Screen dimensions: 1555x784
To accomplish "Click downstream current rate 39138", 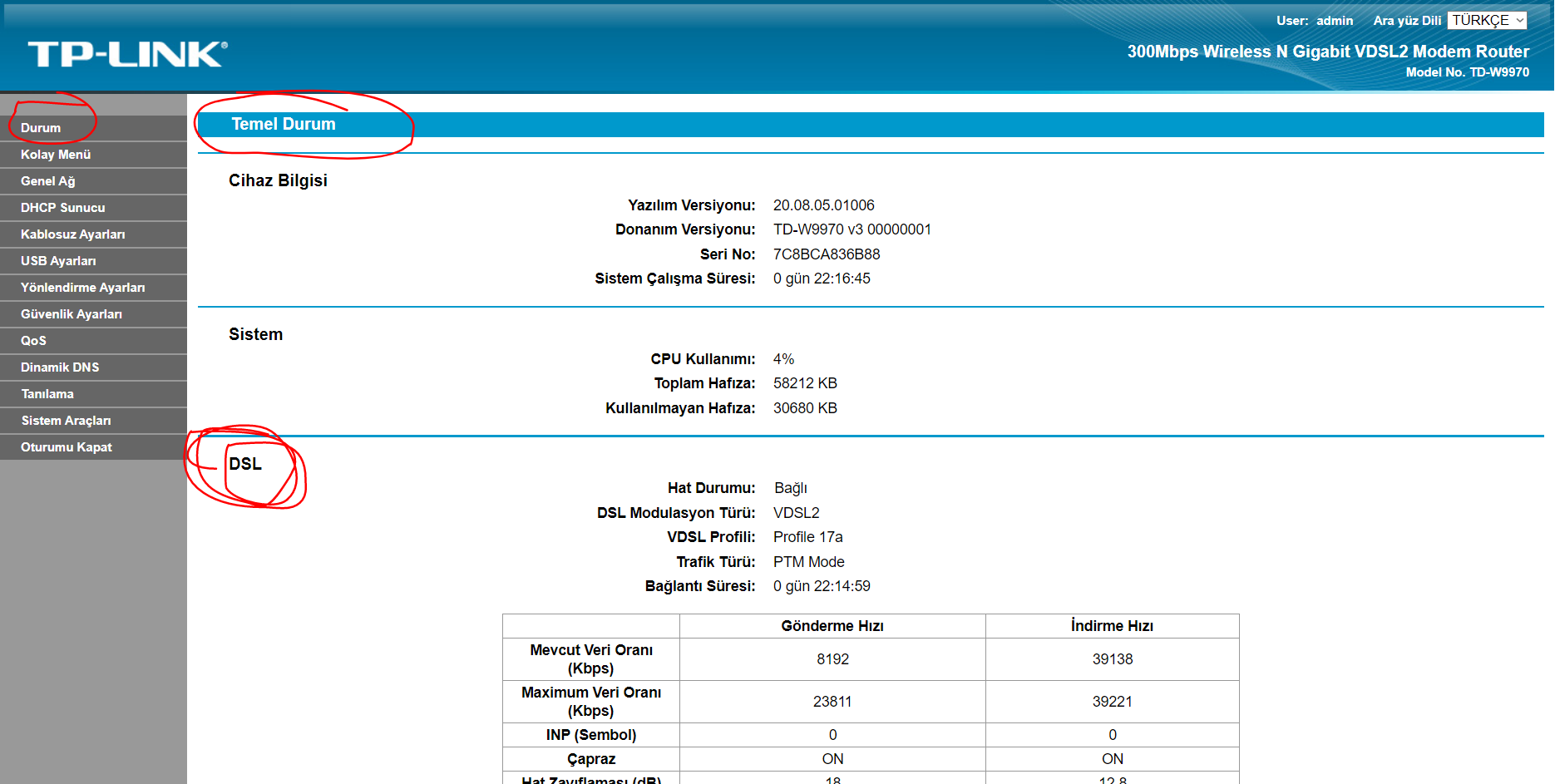I will [x=1113, y=659].
